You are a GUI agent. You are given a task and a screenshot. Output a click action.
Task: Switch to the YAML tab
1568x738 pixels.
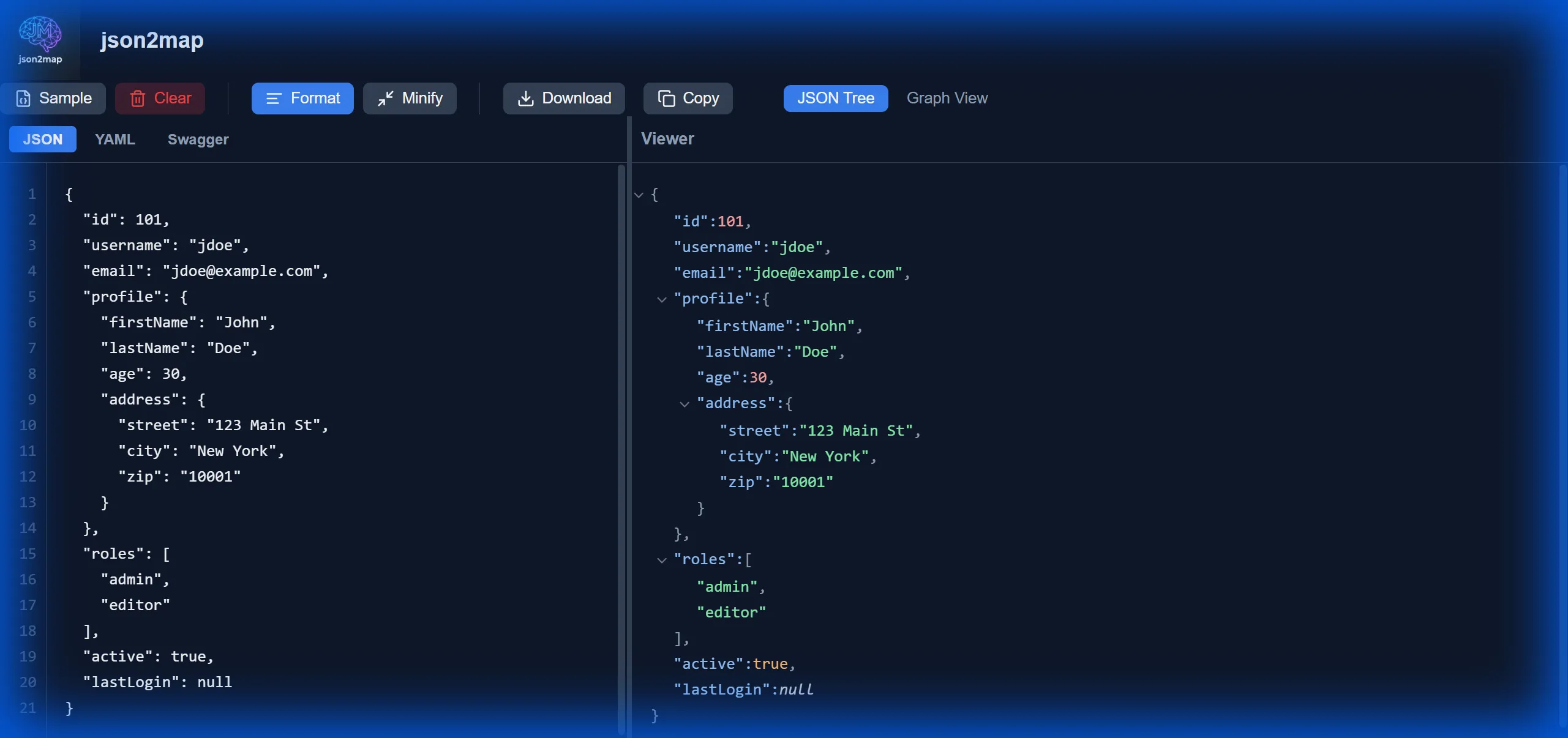click(x=115, y=139)
